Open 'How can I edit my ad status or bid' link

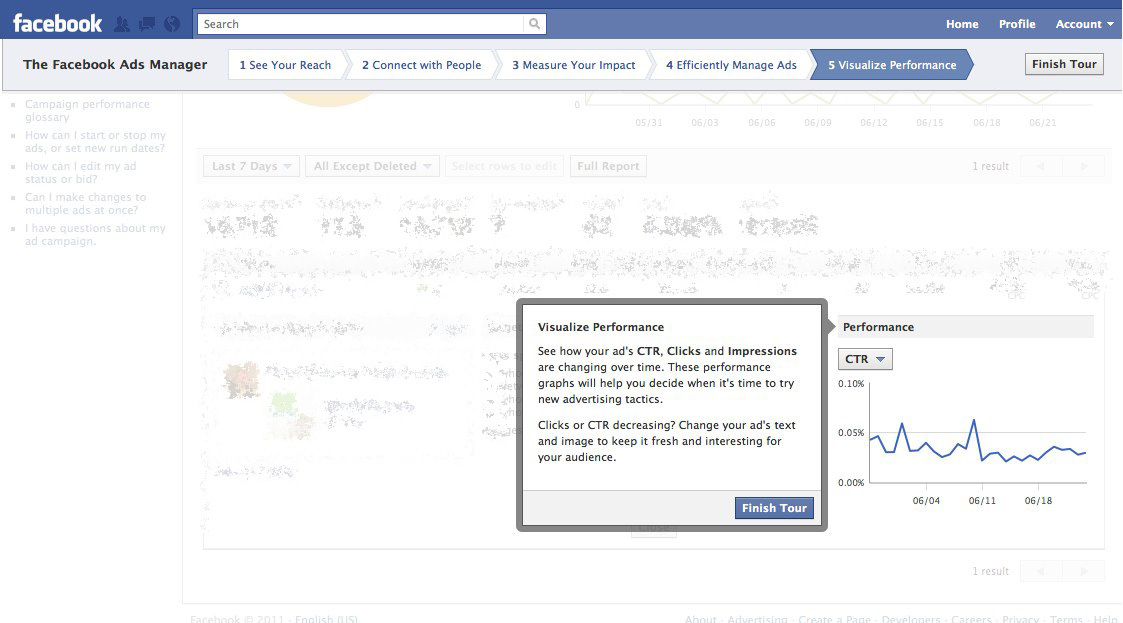tap(80, 173)
